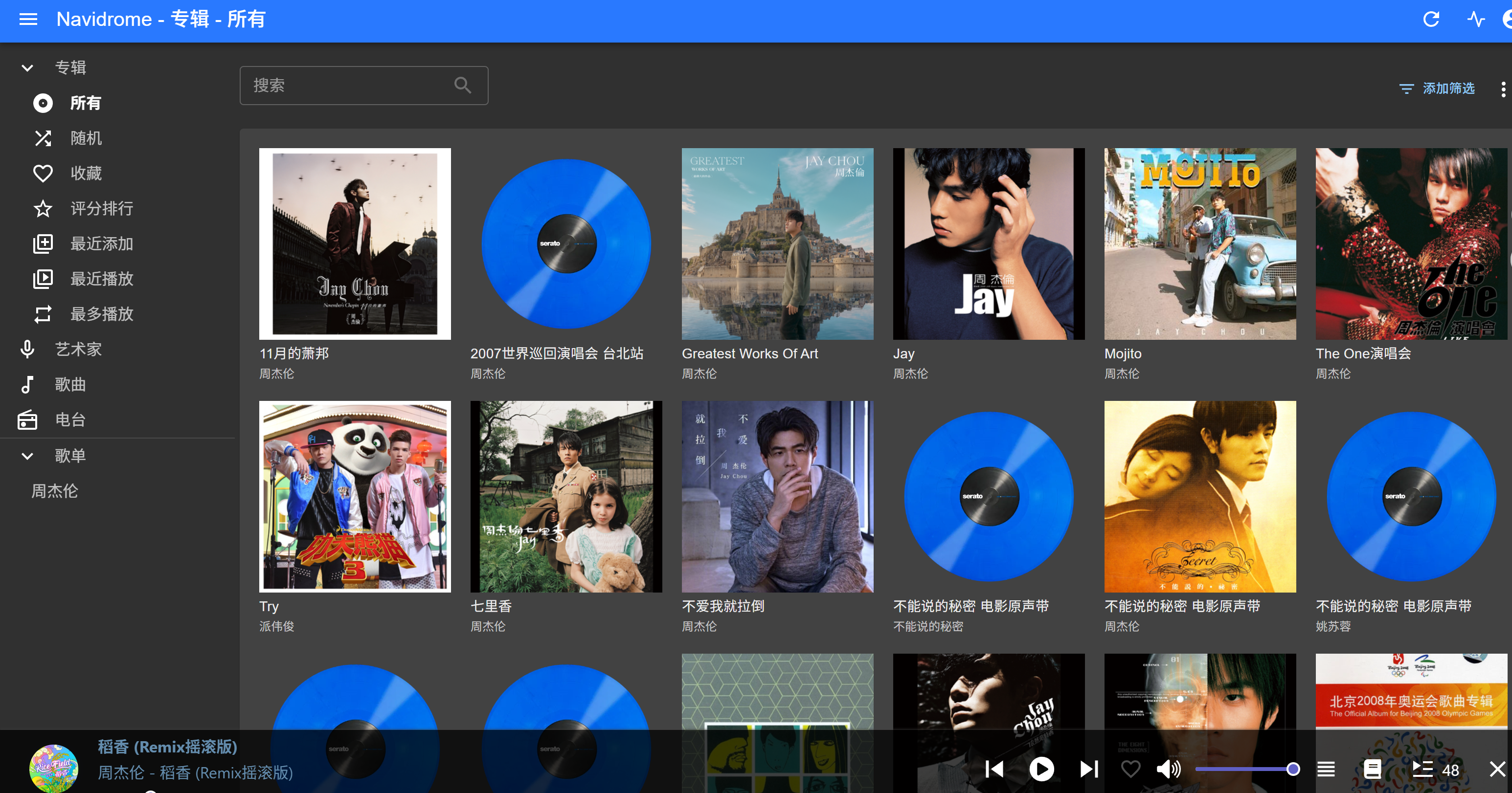This screenshot has height=793, width=1512.
Task: Show lyrics panel icon in player
Action: (x=1372, y=769)
